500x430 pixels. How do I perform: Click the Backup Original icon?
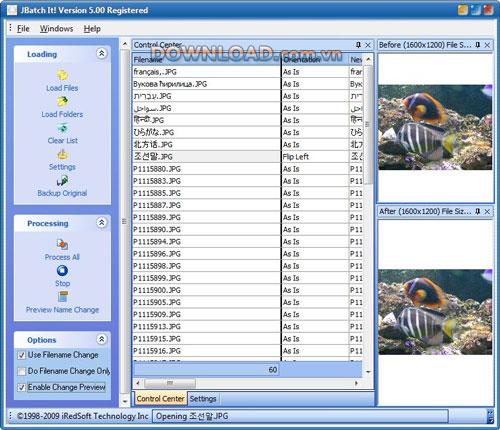[x=62, y=180]
